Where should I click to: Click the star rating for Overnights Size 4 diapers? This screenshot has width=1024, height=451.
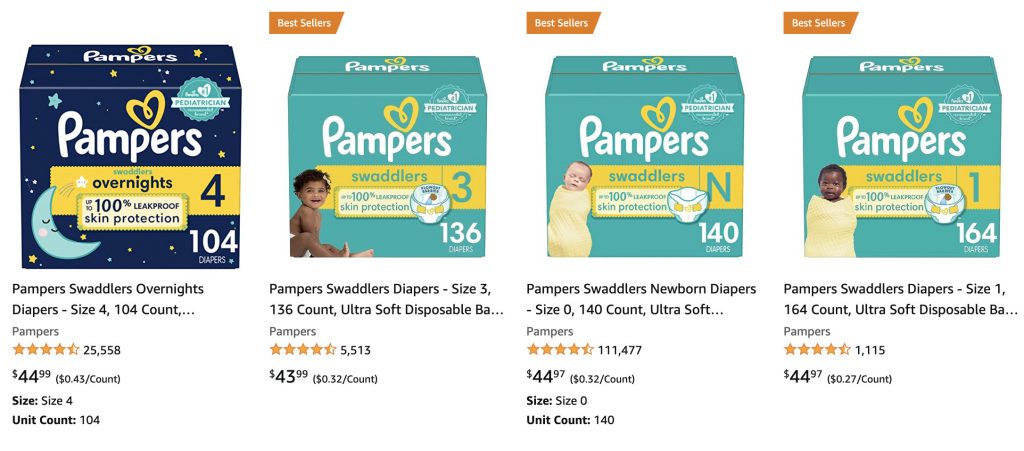point(46,350)
